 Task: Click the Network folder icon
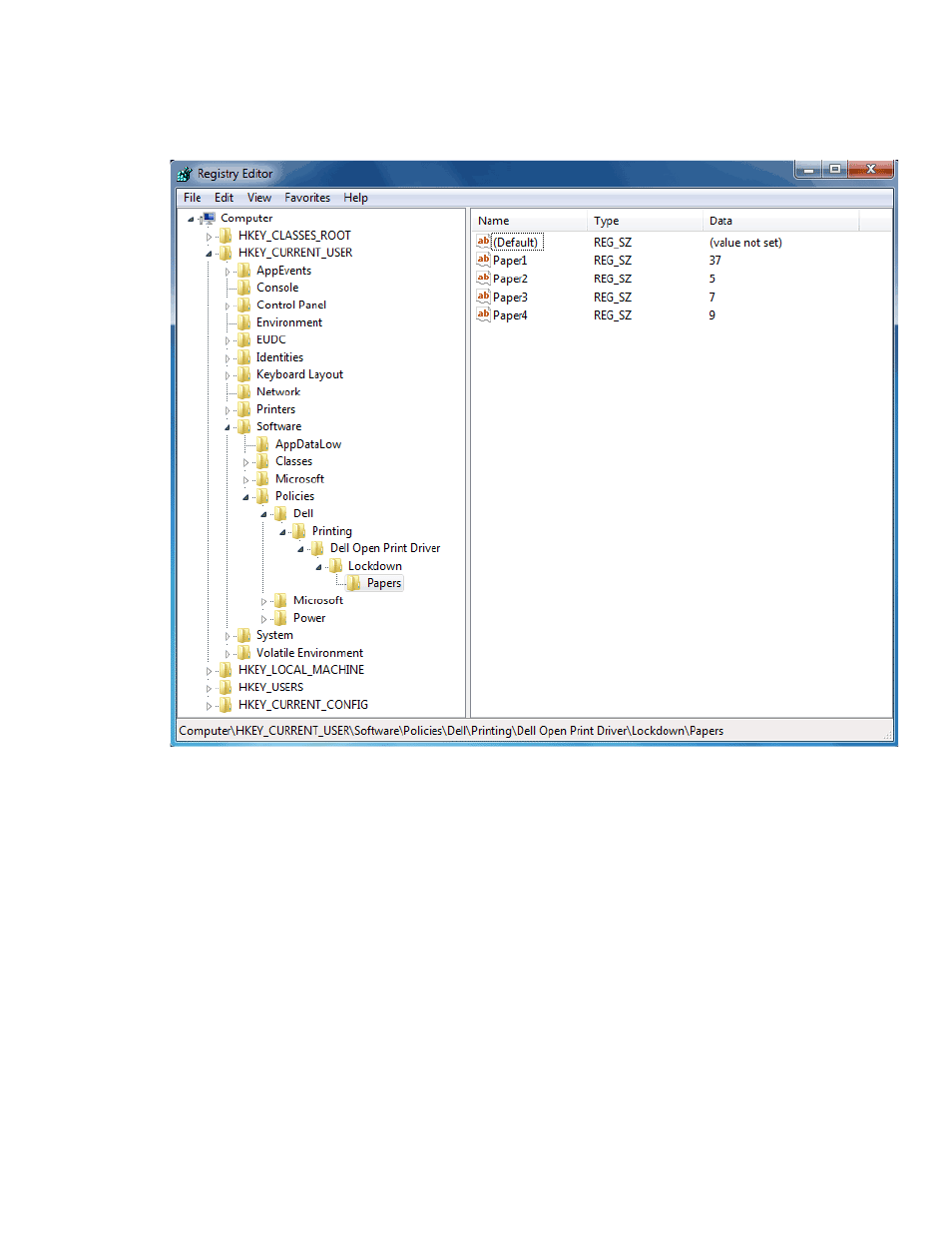pyautogui.click(x=243, y=391)
